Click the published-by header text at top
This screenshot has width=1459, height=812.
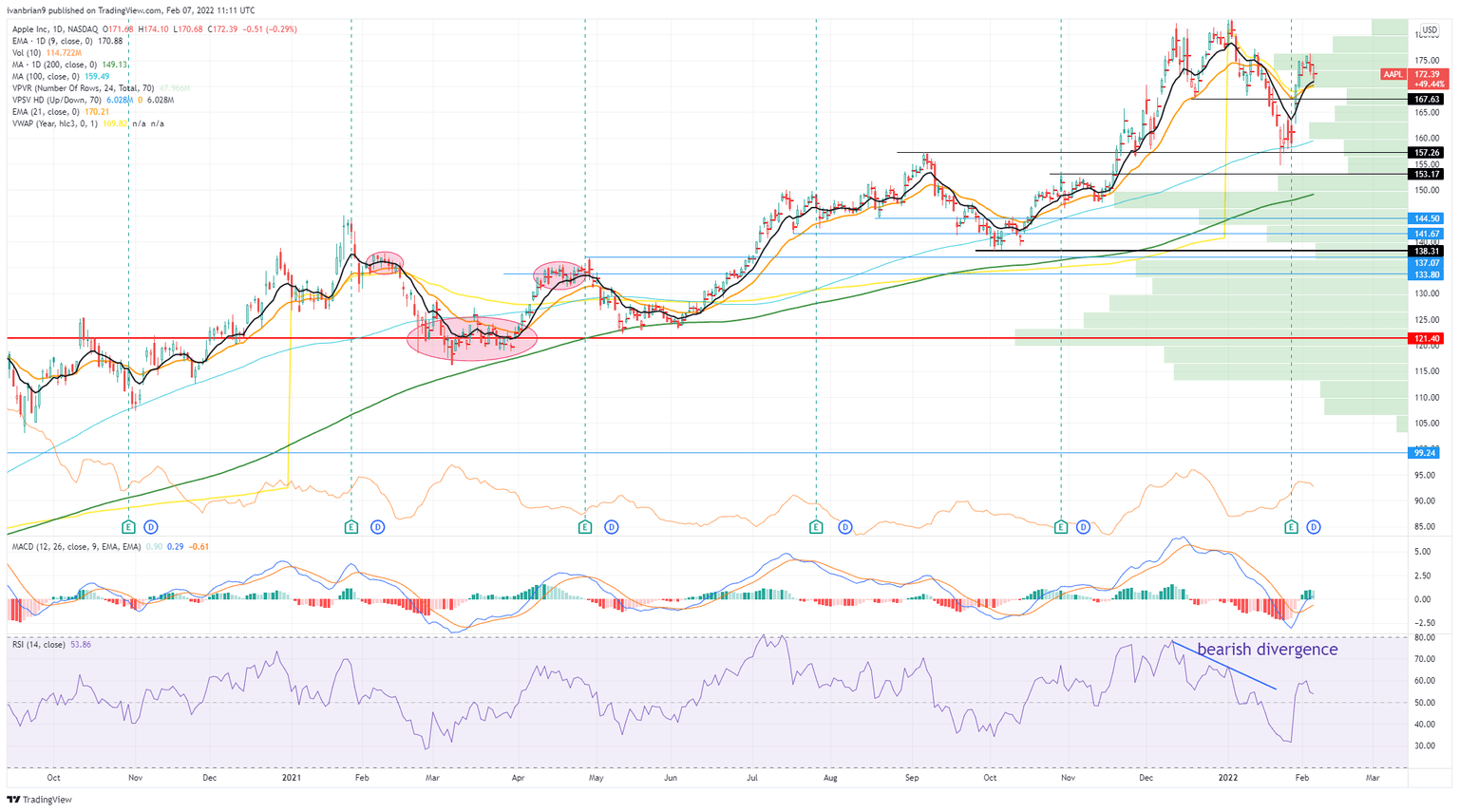click(130, 10)
